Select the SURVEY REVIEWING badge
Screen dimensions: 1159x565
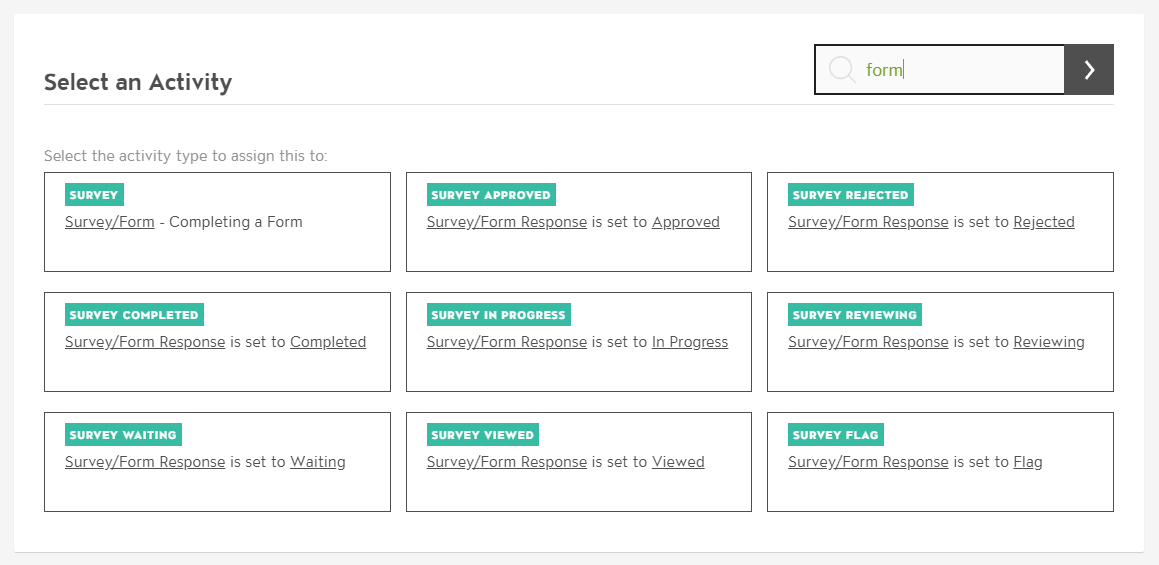854,315
